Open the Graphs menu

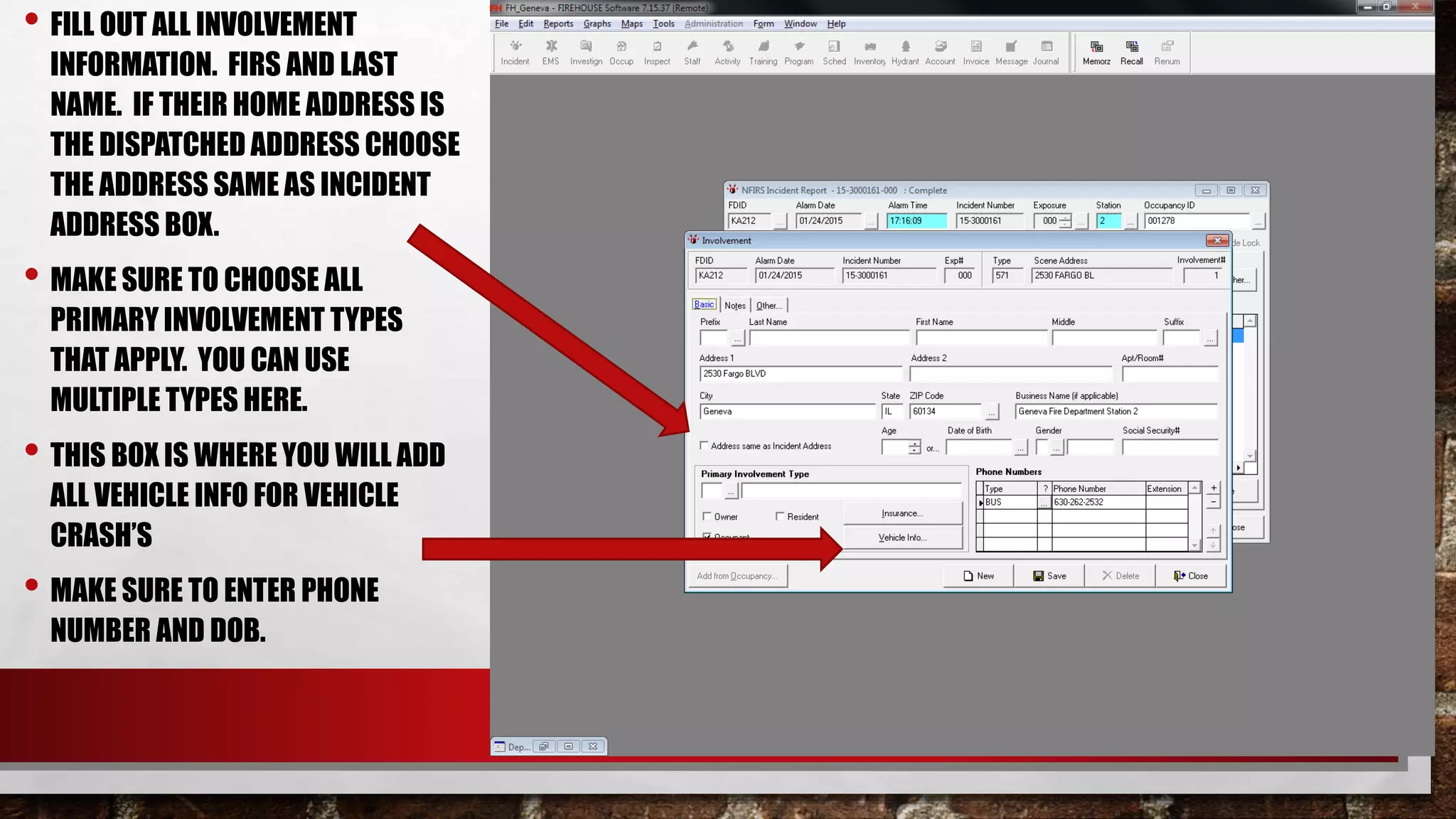[x=597, y=23]
